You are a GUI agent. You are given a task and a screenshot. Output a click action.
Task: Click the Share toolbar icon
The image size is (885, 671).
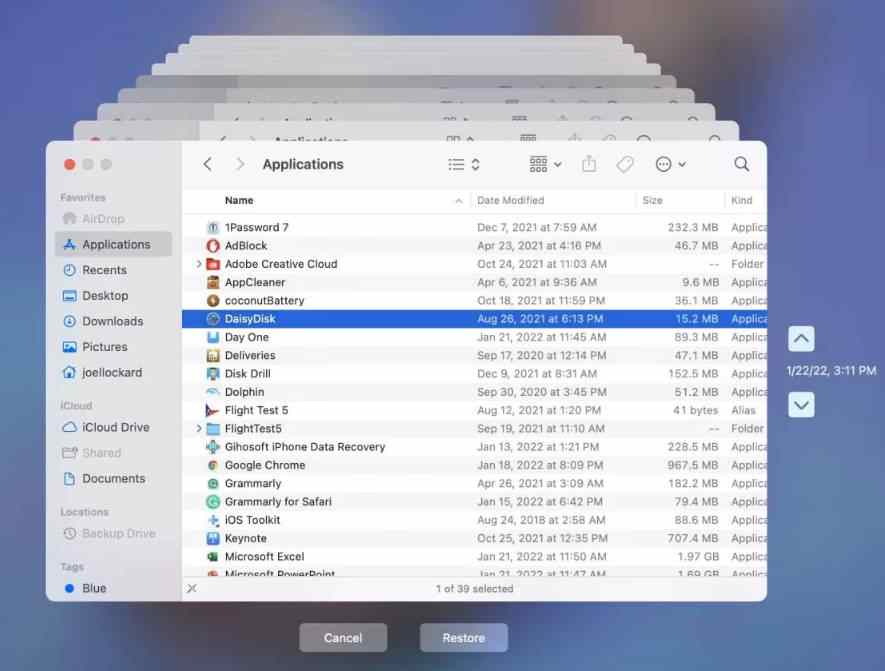(x=589, y=164)
